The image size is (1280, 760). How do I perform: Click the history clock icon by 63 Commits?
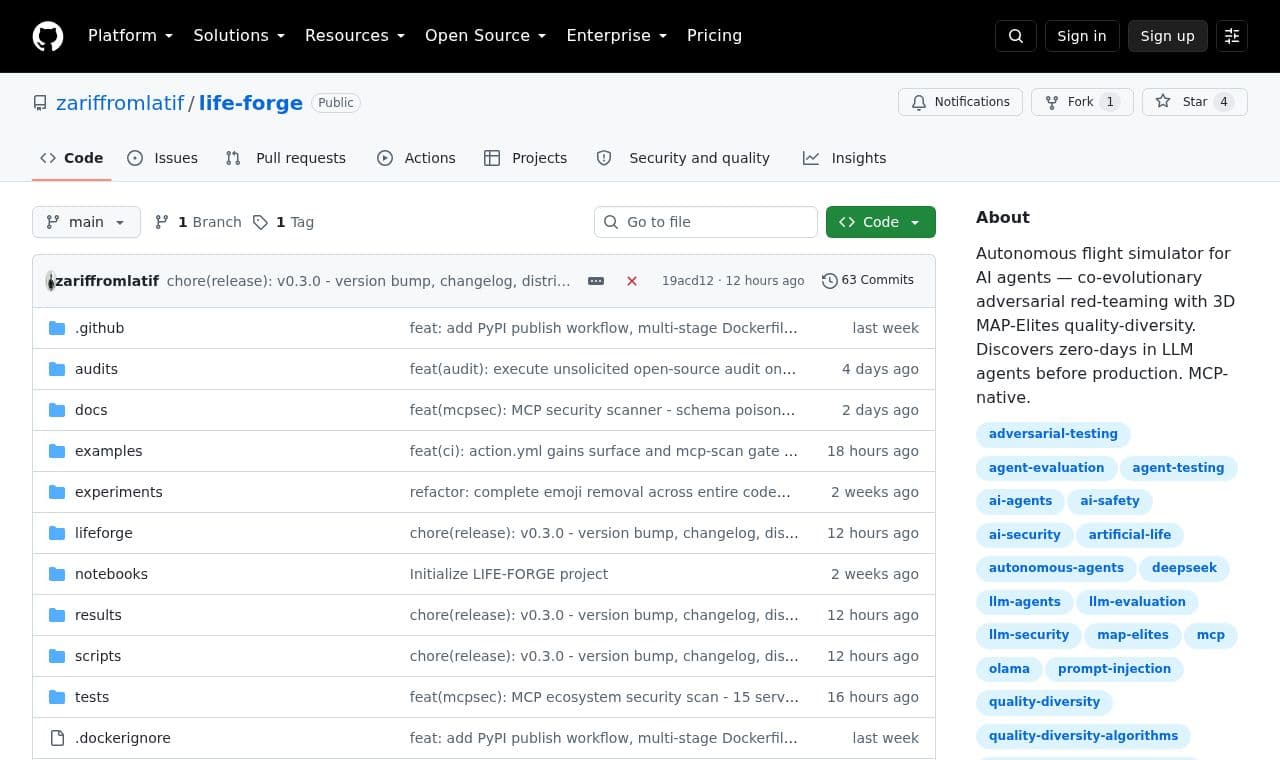[x=829, y=281]
